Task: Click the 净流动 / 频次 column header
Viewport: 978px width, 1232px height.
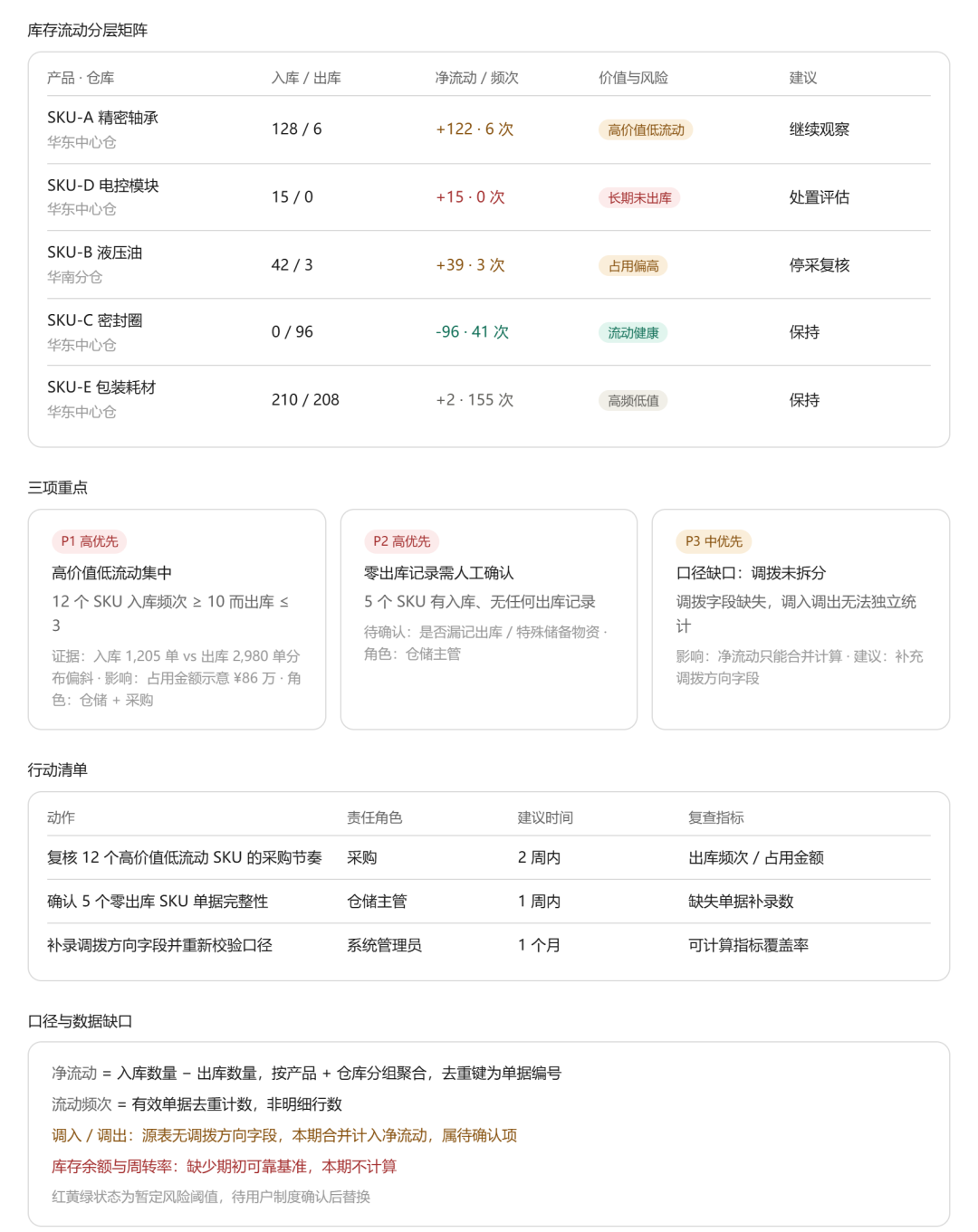Action: [477, 78]
